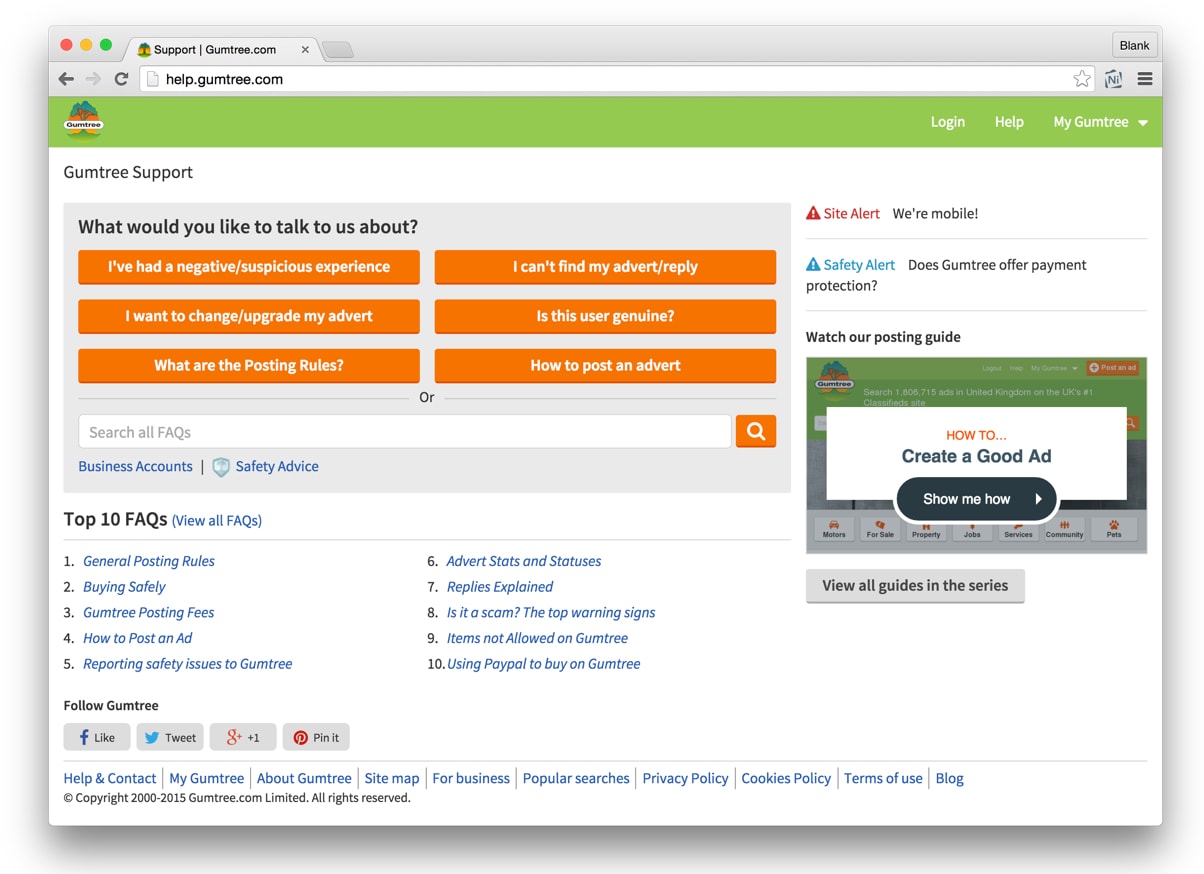Click View all guides in the series

pos(915,586)
